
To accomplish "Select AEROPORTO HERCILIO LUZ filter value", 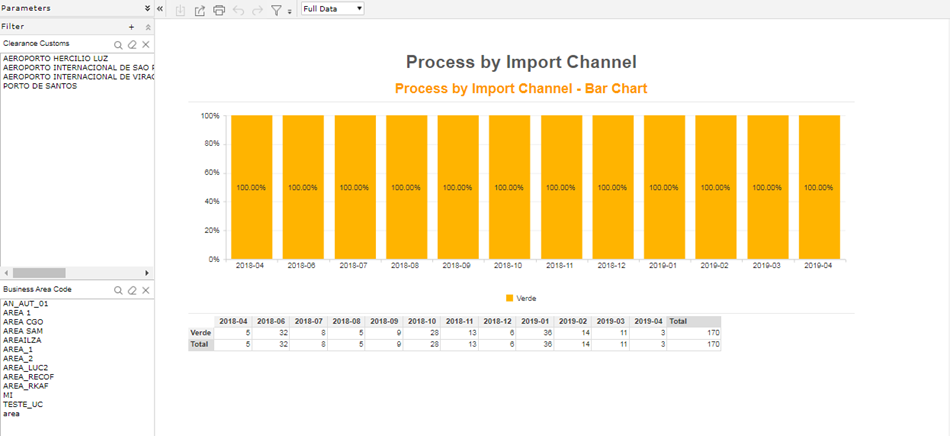I will click(56, 59).
